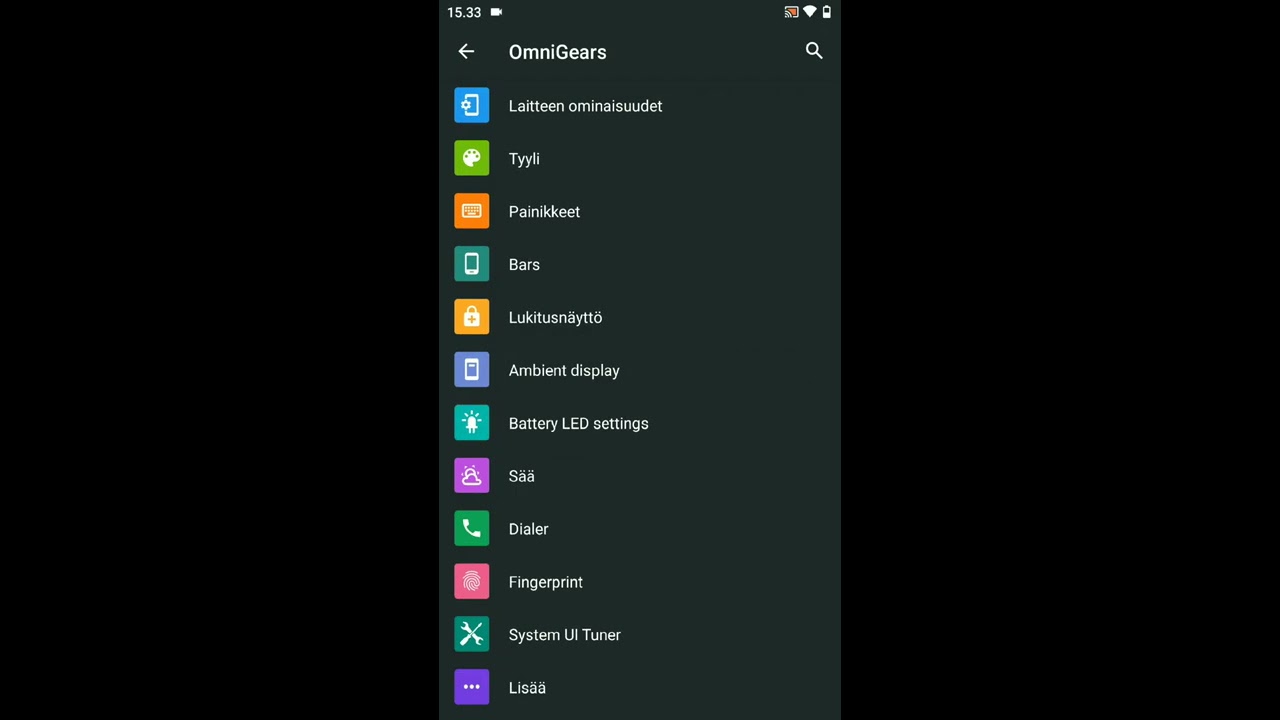Image resolution: width=1280 pixels, height=720 pixels.
Task: Tap the cast icon in status bar
Action: [x=791, y=12]
